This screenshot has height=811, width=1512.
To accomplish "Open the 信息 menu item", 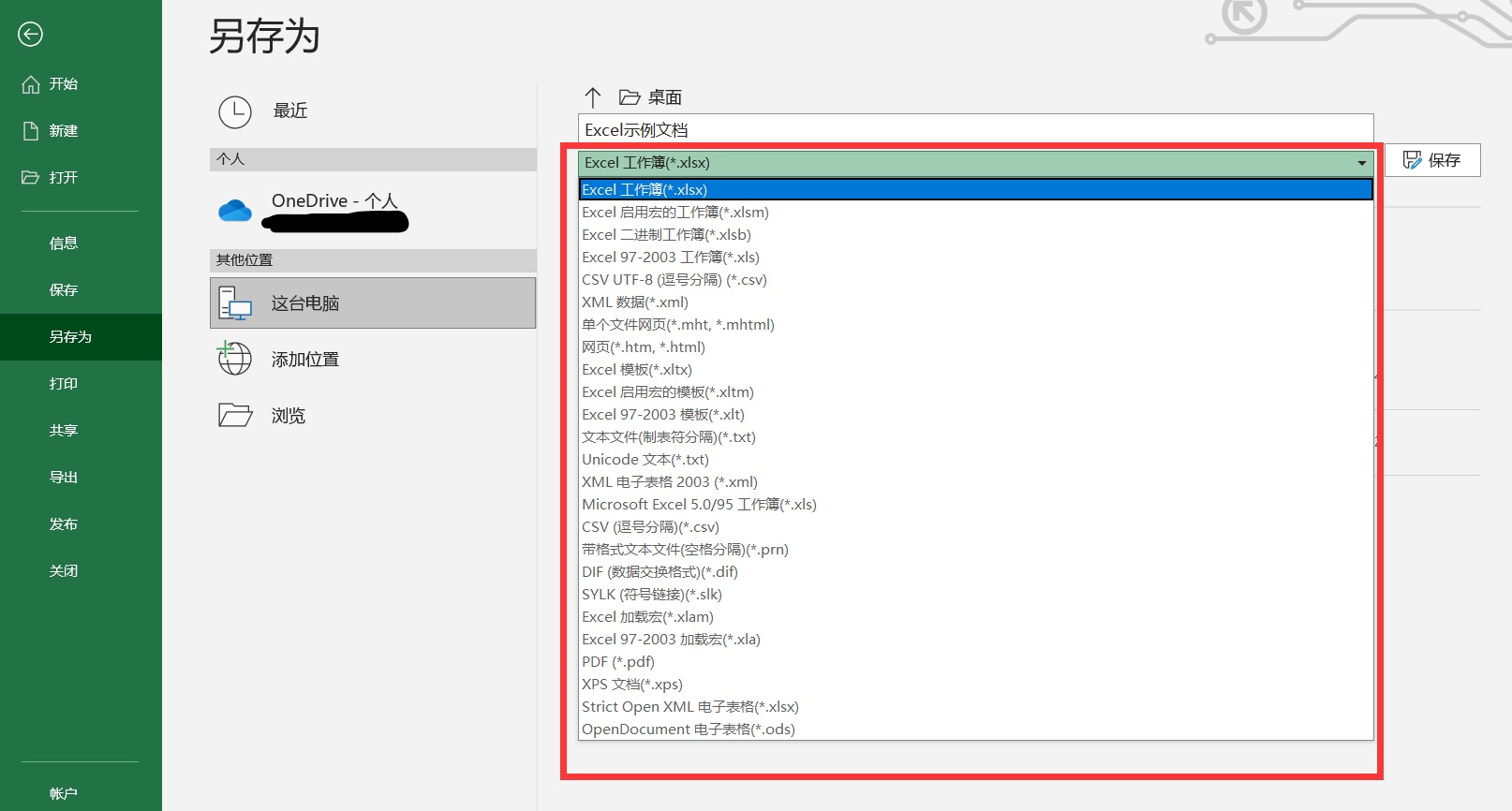I will (64, 243).
